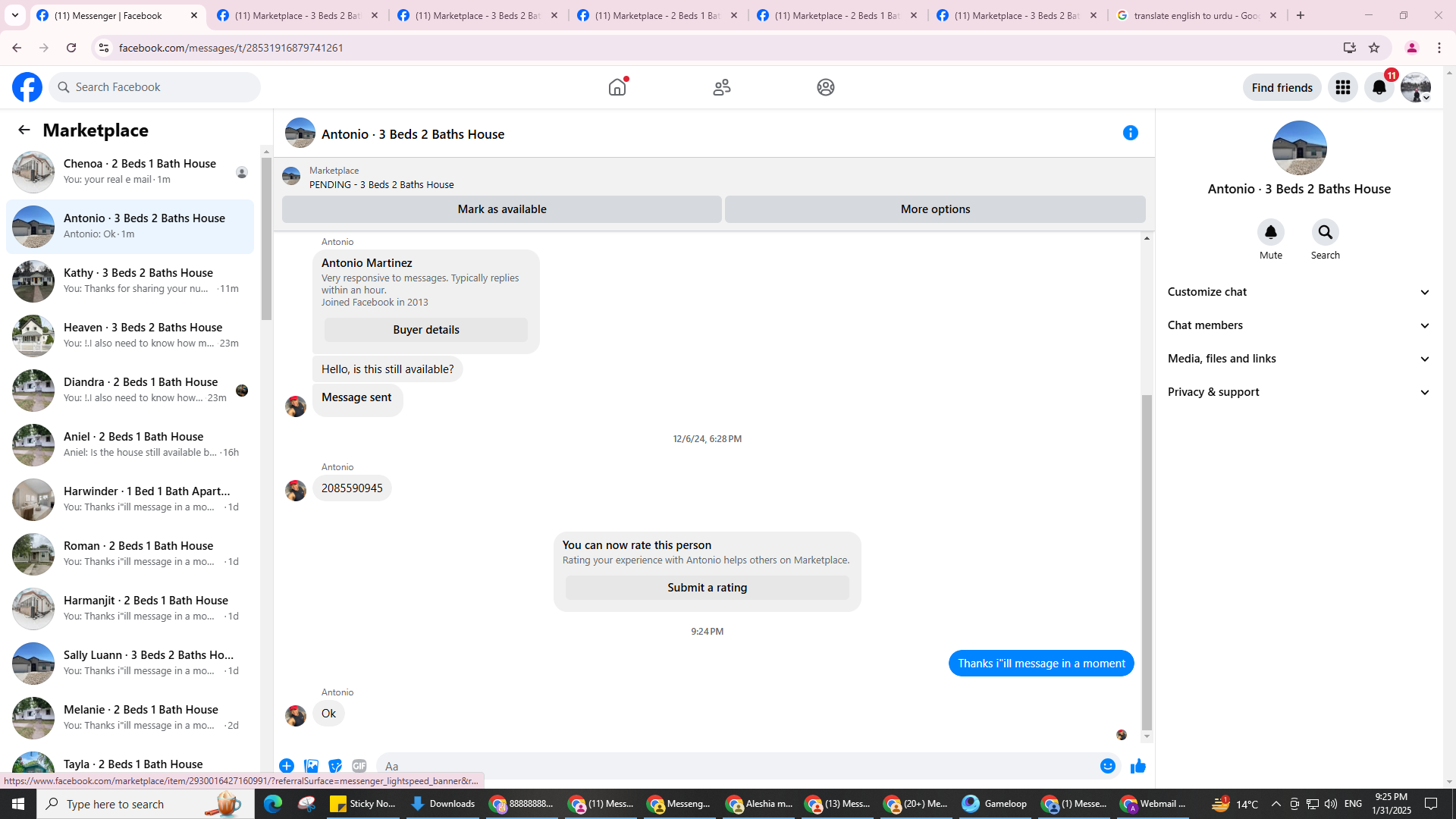
Task: Click the Windows taskbar search box
Action: (x=146, y=804)
